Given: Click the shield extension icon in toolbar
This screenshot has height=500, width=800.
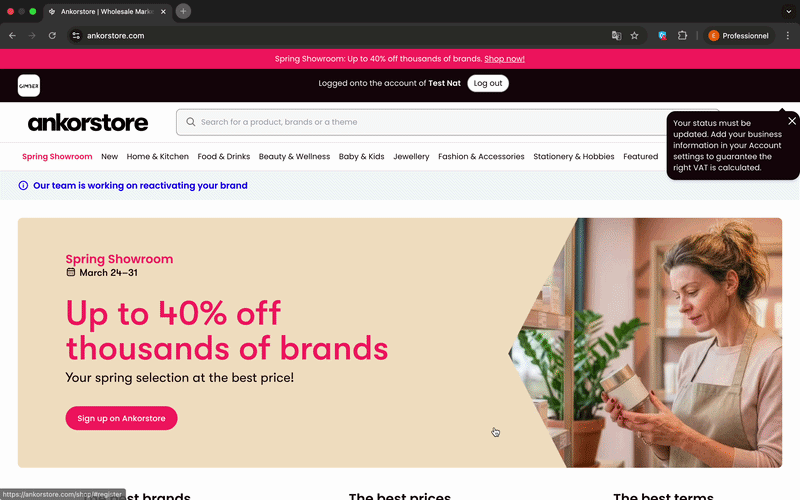Looking at the screenshot, I should [x=662, y=36].
